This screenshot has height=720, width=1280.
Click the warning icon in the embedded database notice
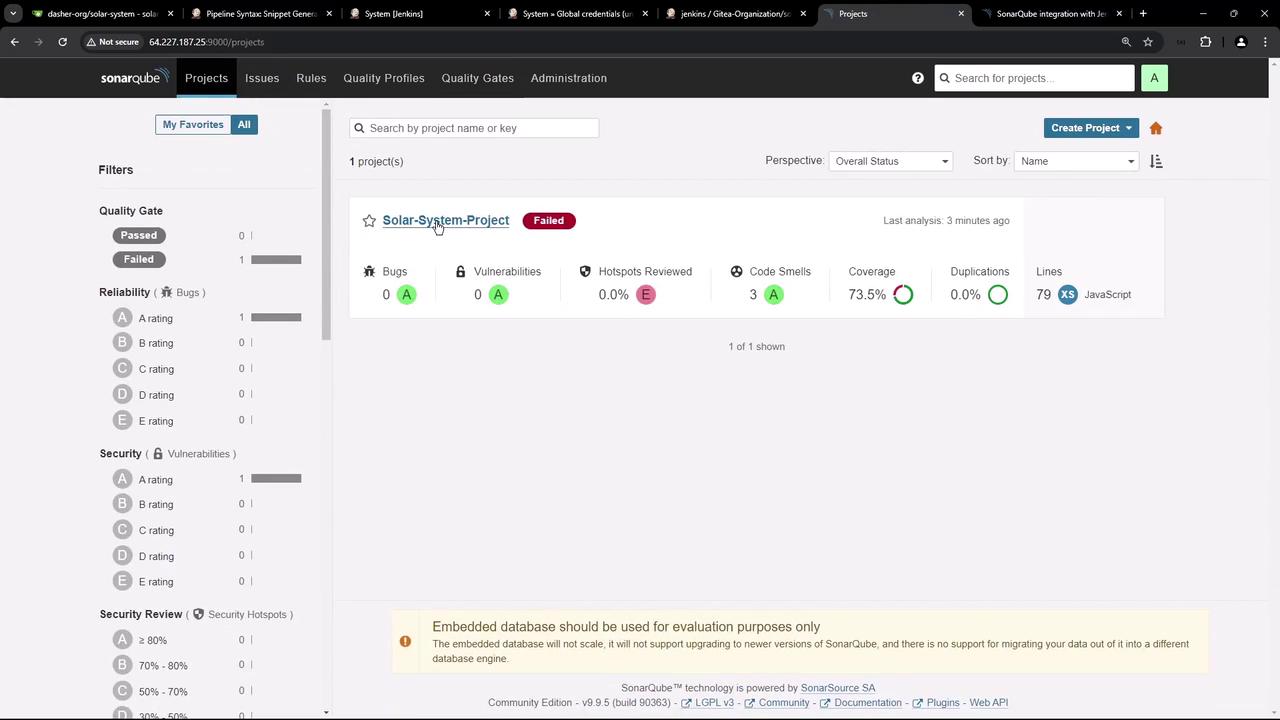point(405,642)
